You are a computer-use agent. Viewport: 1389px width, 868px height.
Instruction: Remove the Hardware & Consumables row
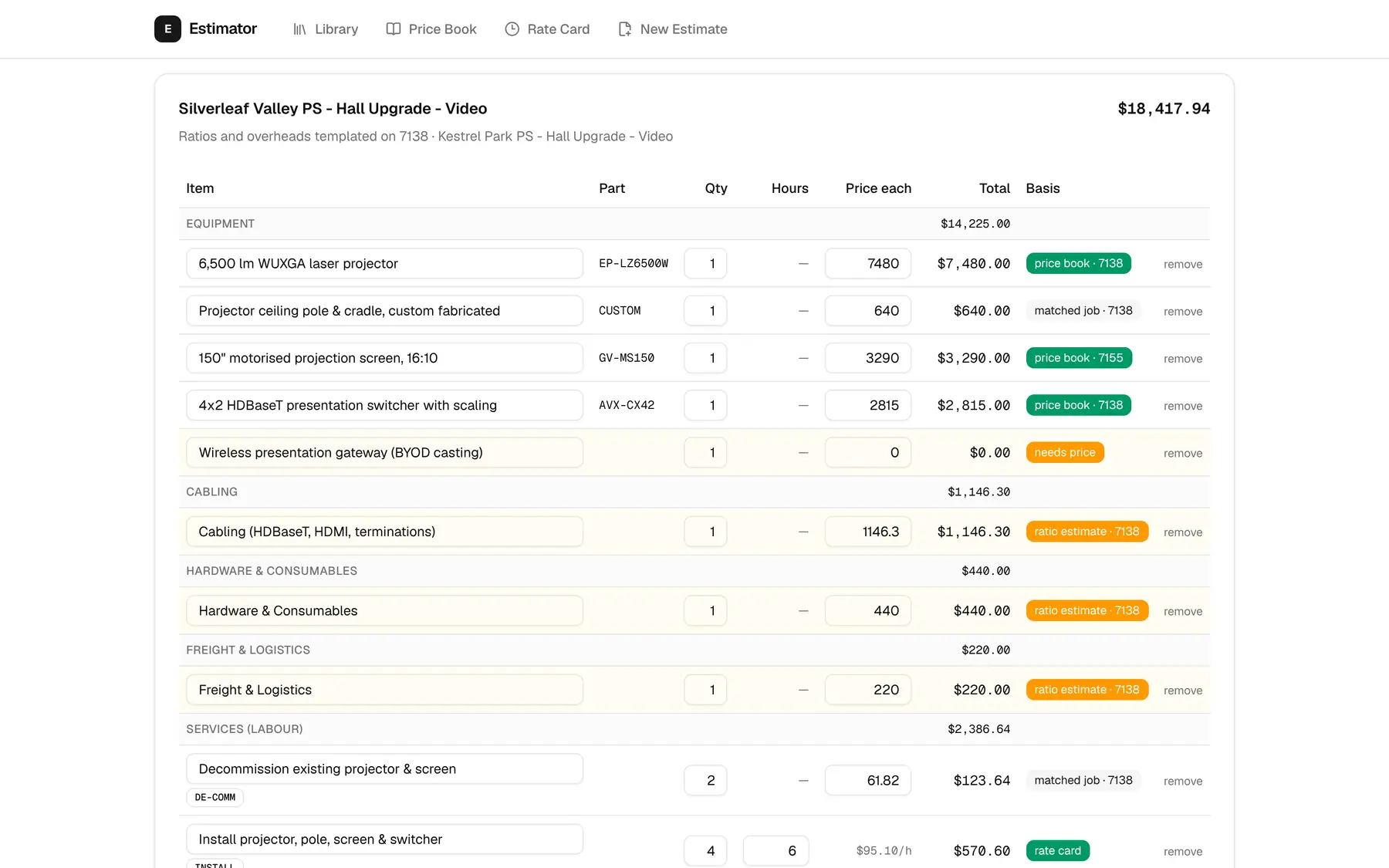(x=1183, y=611)
